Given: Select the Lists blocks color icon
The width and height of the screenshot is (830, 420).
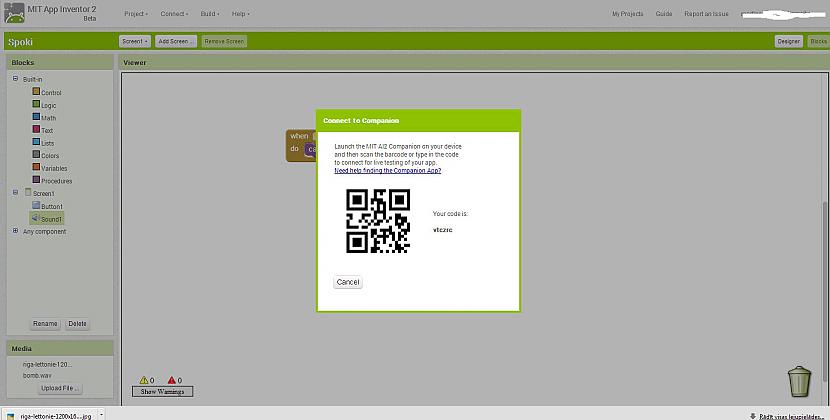Looking at the screenshot, I should (x=36, y=142).
